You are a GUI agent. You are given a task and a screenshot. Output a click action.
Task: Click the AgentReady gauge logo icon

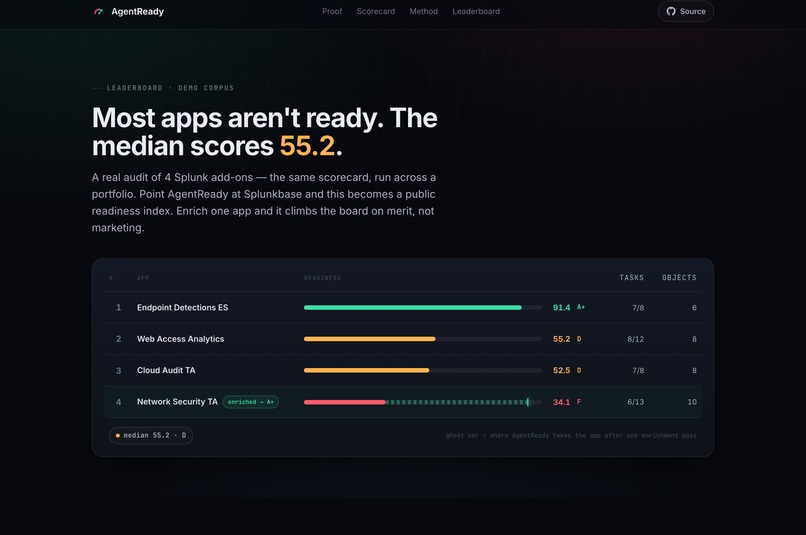pyautogui.click(x=98, y=12)
